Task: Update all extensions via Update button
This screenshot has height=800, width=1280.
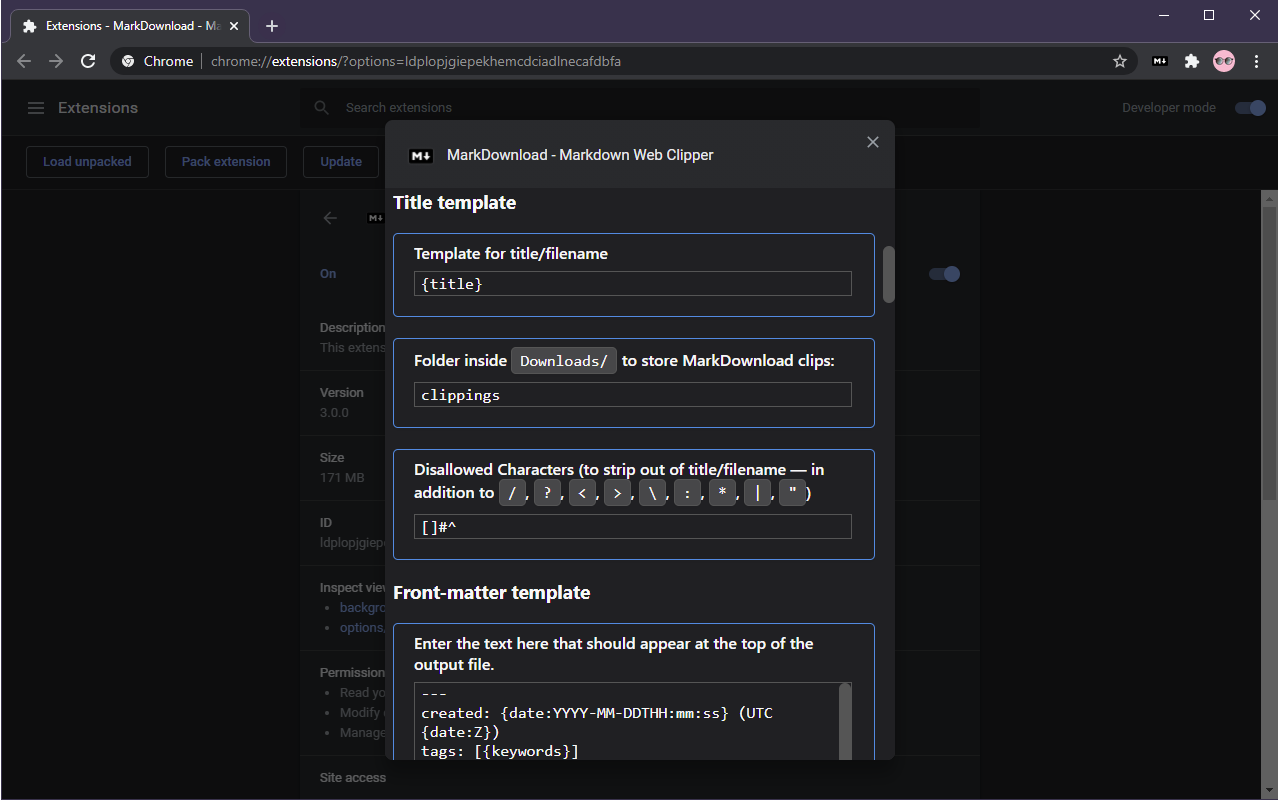Action: [340, 161]
